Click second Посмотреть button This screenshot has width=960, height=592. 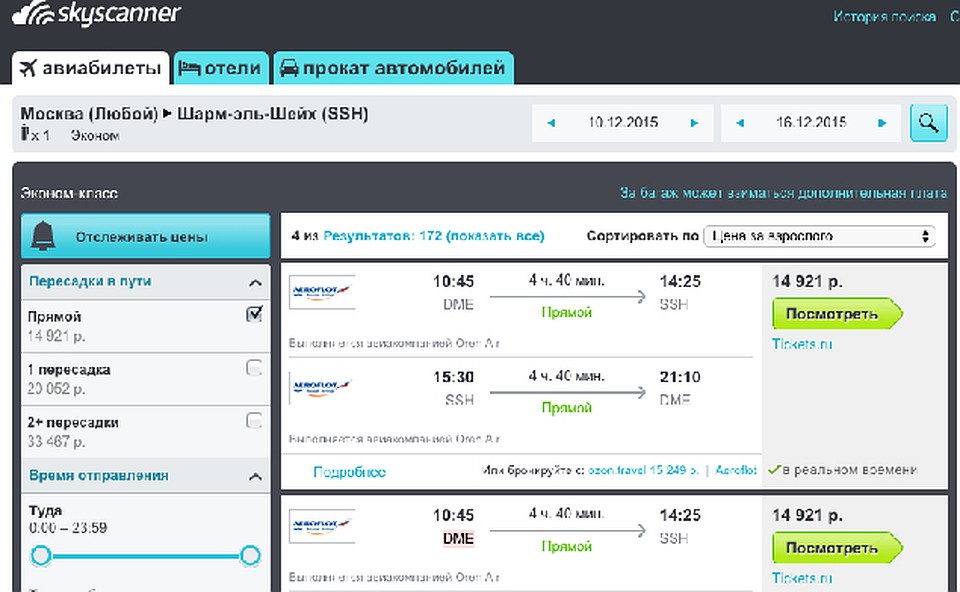click(837, 547)
